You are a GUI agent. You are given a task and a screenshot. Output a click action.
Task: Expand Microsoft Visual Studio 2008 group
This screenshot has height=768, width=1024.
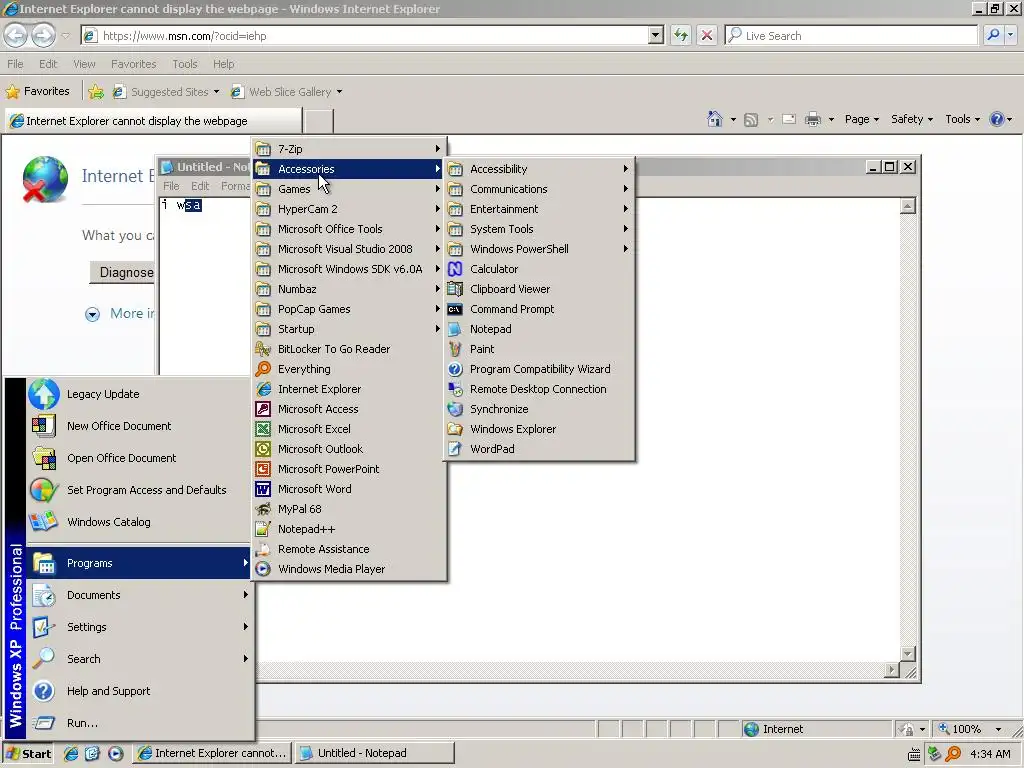point(349,249)
